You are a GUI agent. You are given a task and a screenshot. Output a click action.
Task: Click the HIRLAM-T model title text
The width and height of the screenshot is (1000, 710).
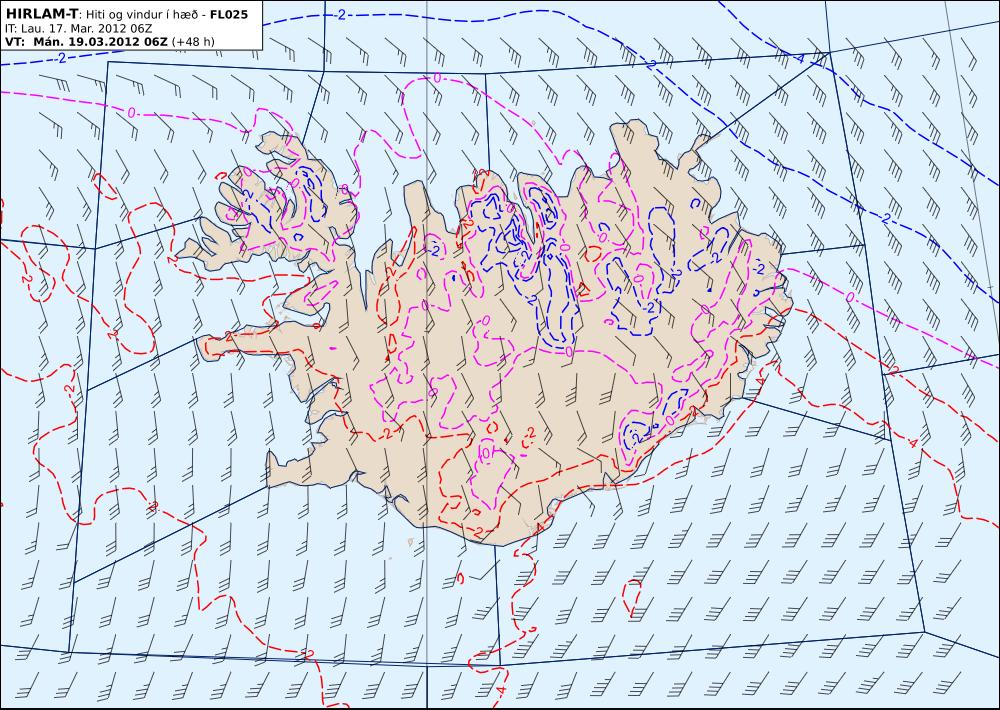[40, 14]
